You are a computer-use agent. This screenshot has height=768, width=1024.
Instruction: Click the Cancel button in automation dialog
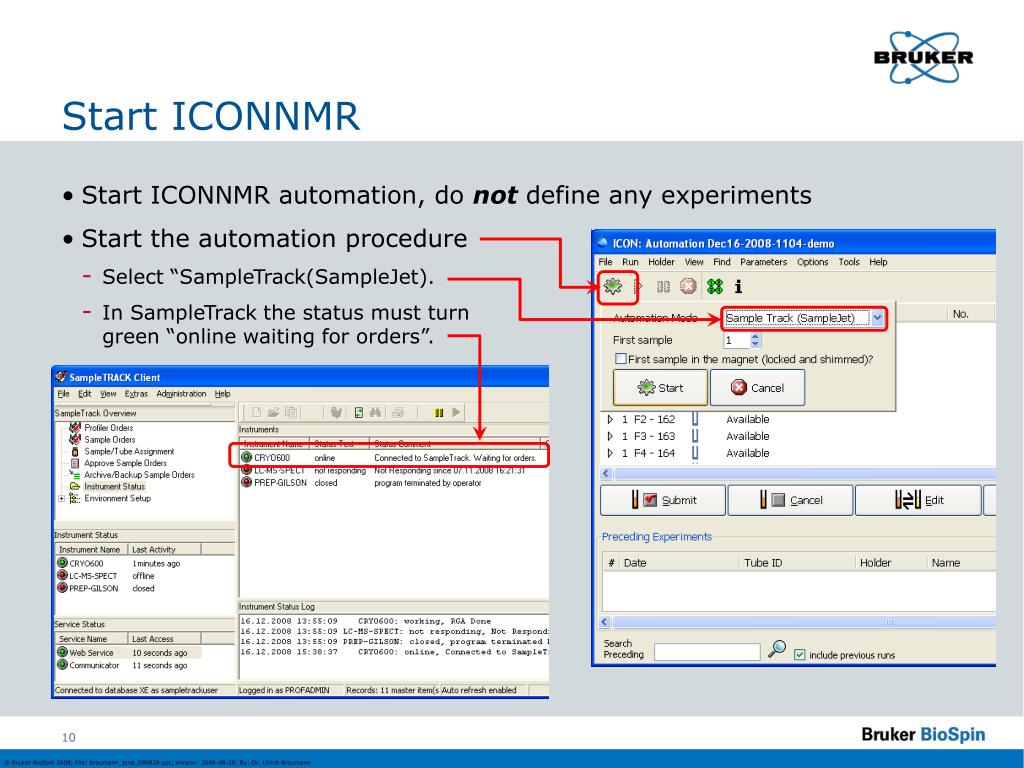click(757, 387)
